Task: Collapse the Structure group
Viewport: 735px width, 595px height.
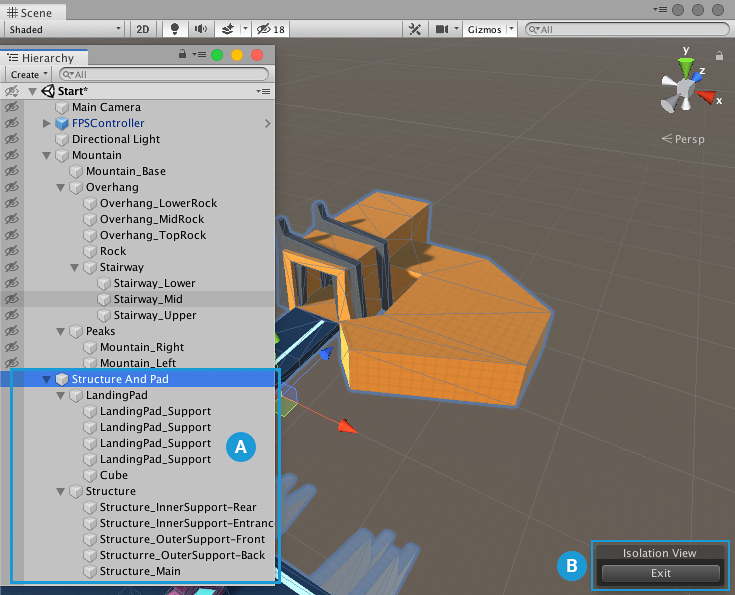Action: click(60, 491)
